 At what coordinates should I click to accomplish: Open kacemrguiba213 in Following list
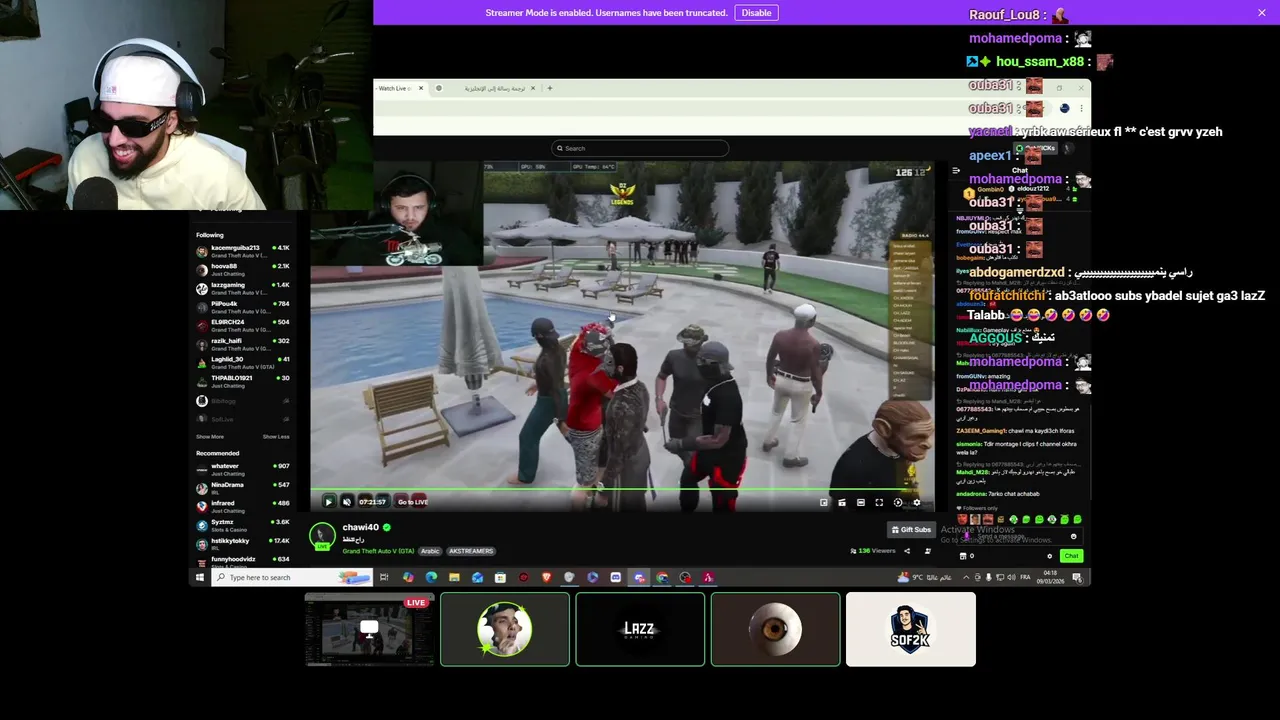coord(243,250)
